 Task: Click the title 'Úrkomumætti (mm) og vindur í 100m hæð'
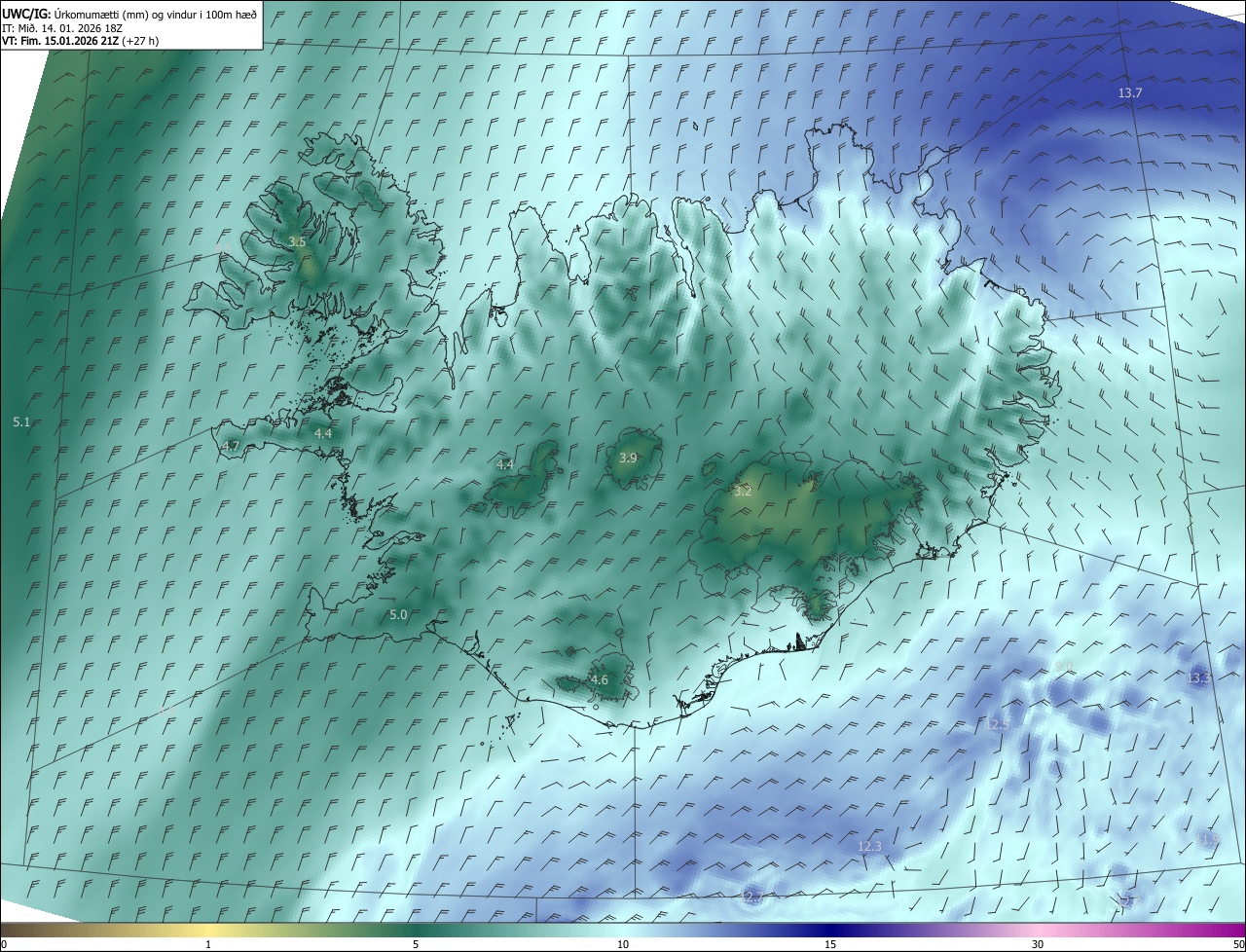coord(156,13)
